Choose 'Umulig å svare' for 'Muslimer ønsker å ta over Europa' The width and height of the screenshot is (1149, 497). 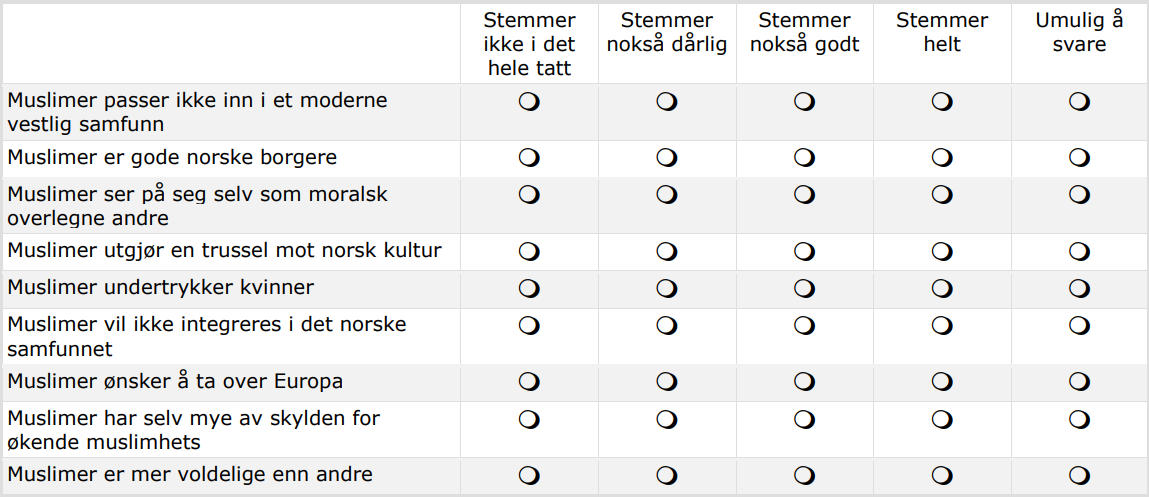coord(1079,381)
